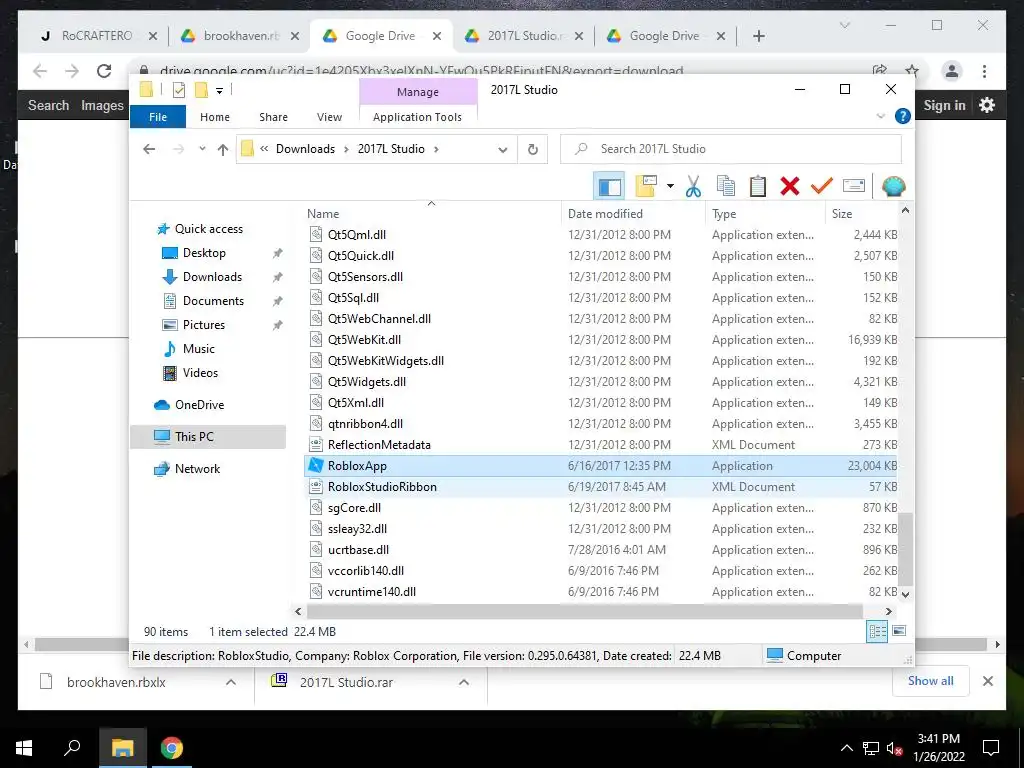Screen dimensions: 1024x768
Task: Open the Share ribbon tab
Action: pos(273,117)
